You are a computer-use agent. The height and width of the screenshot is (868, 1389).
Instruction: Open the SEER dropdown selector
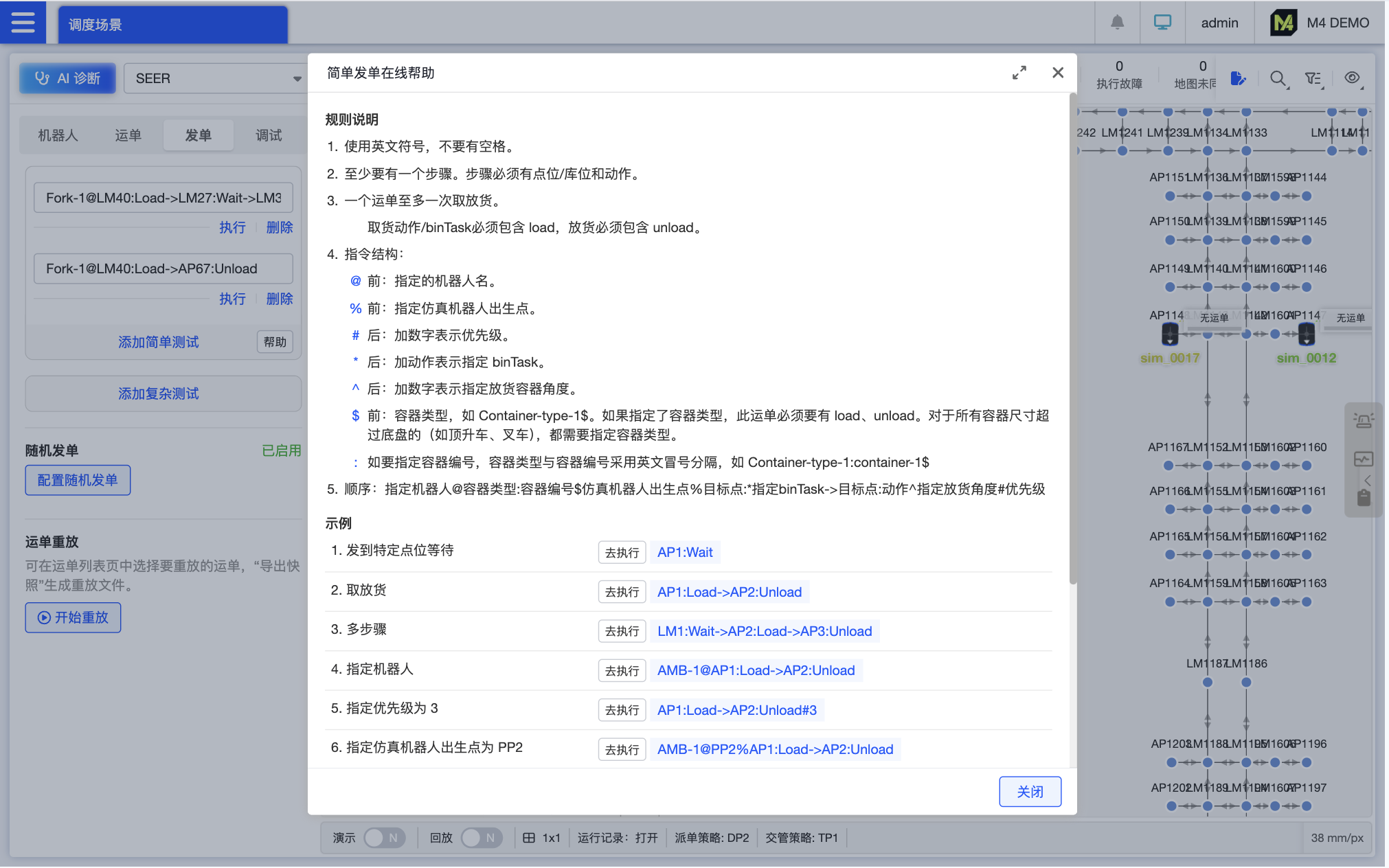216,78
